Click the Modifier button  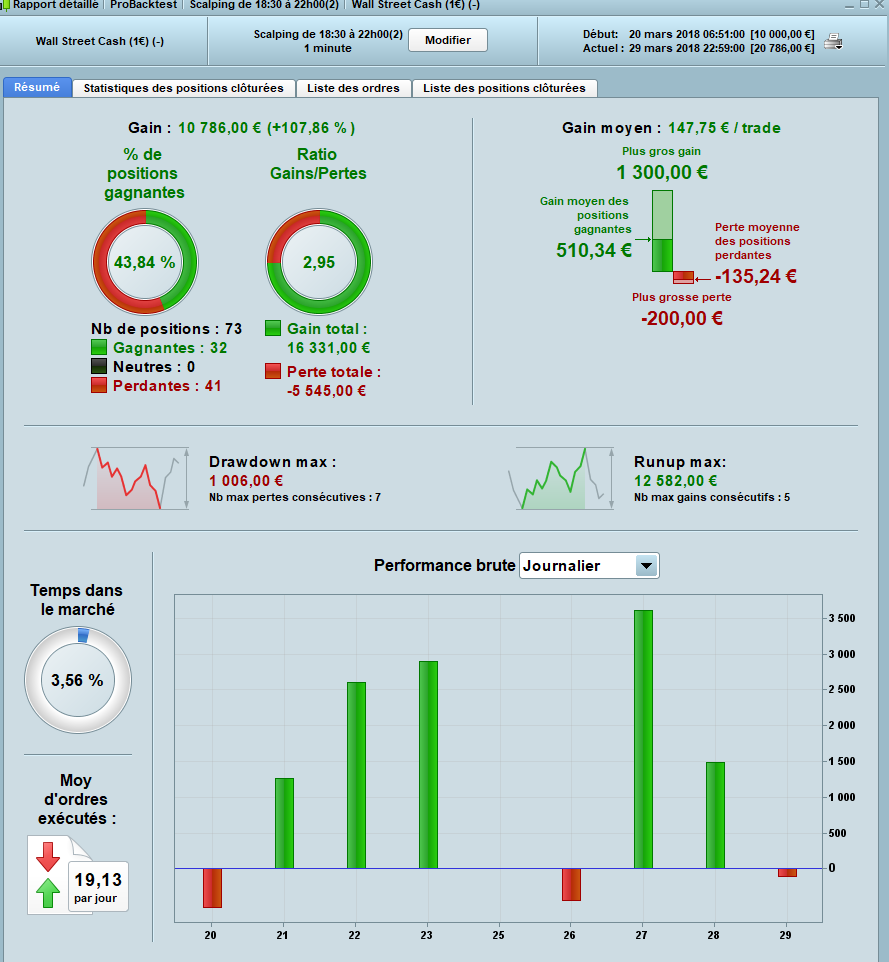pos(448,40)
